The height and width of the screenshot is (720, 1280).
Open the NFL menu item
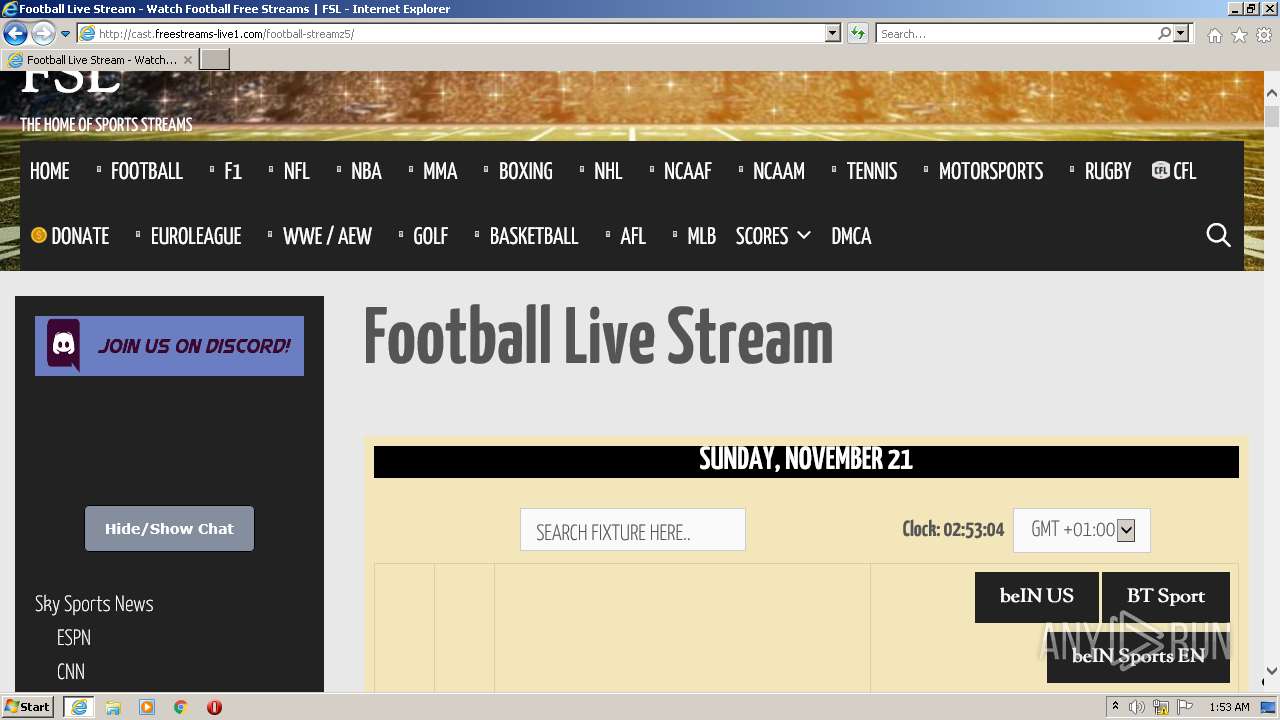click(297, 171)
